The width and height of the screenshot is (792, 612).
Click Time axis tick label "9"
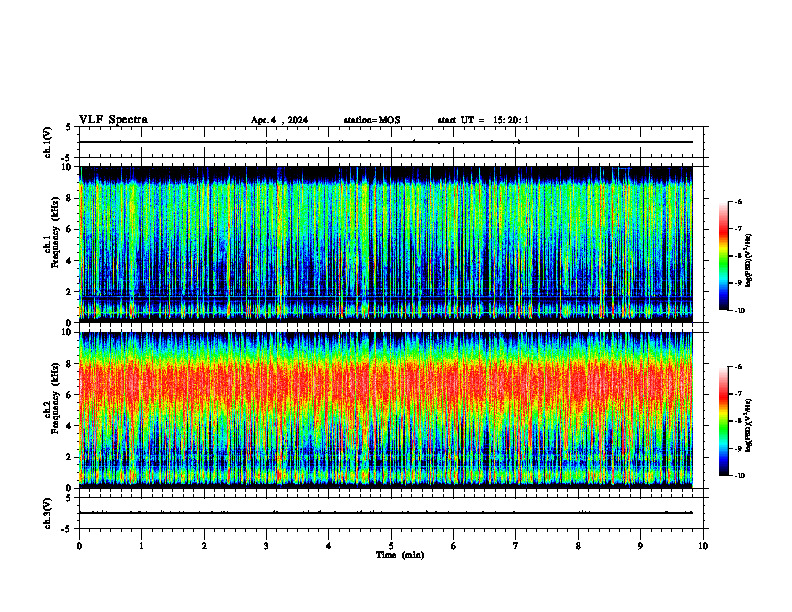pos(641,546)
